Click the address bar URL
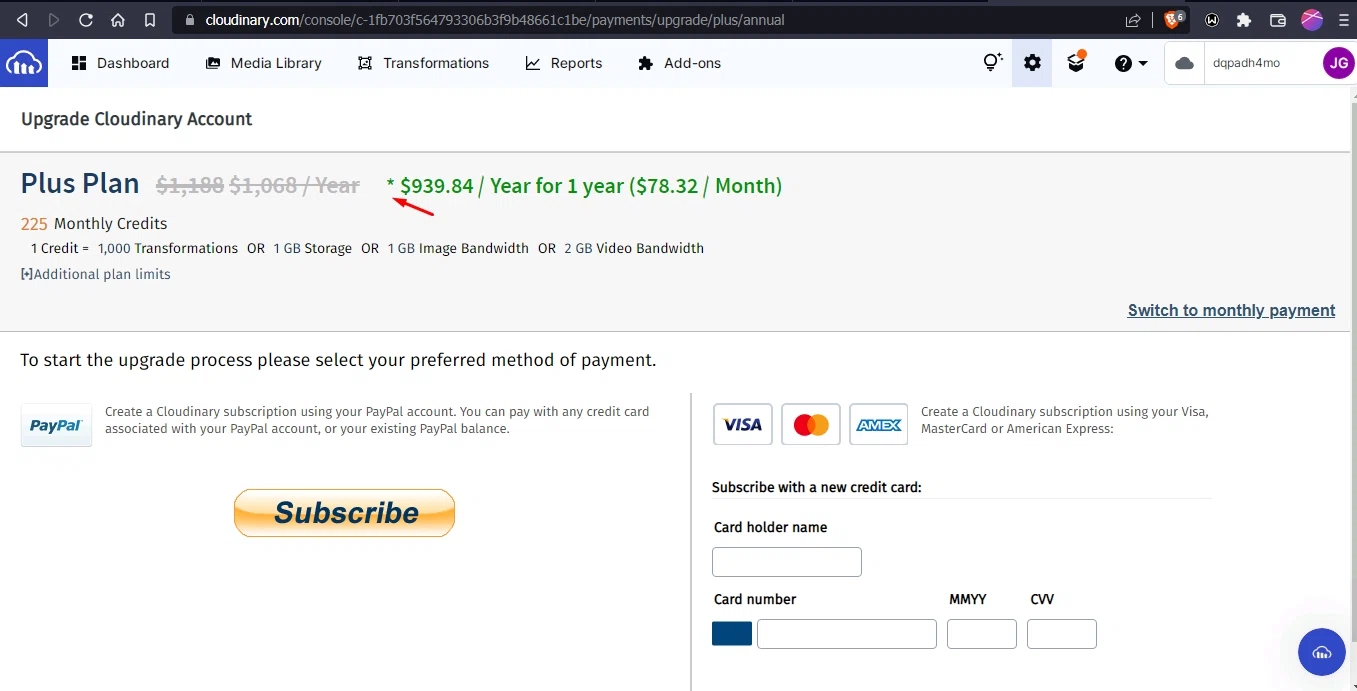Image resolution: width=1357 pixels, height=691 pixels. click(x=494, y=20)
